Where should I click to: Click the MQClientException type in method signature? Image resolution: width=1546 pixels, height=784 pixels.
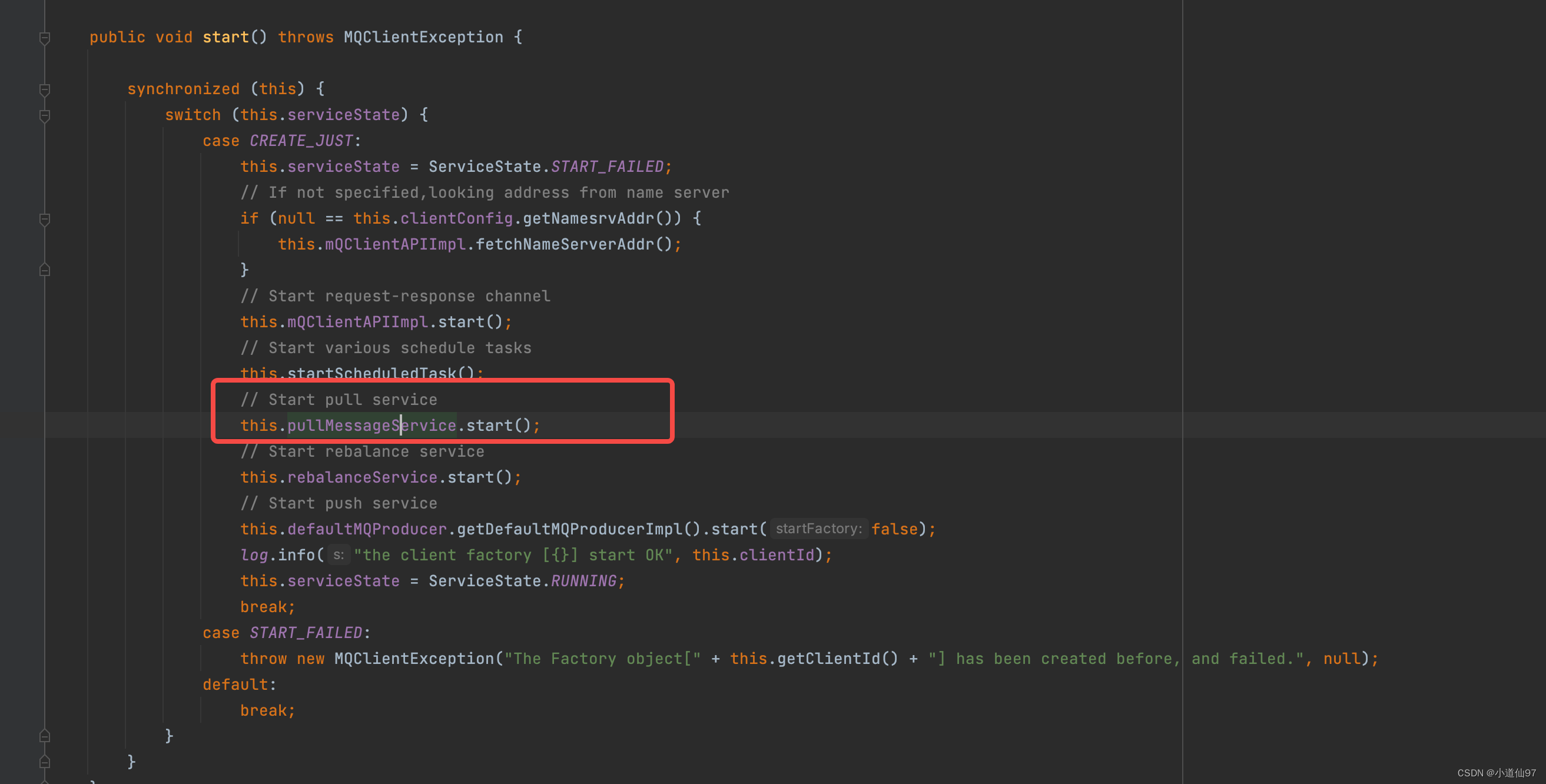(424, 37)
